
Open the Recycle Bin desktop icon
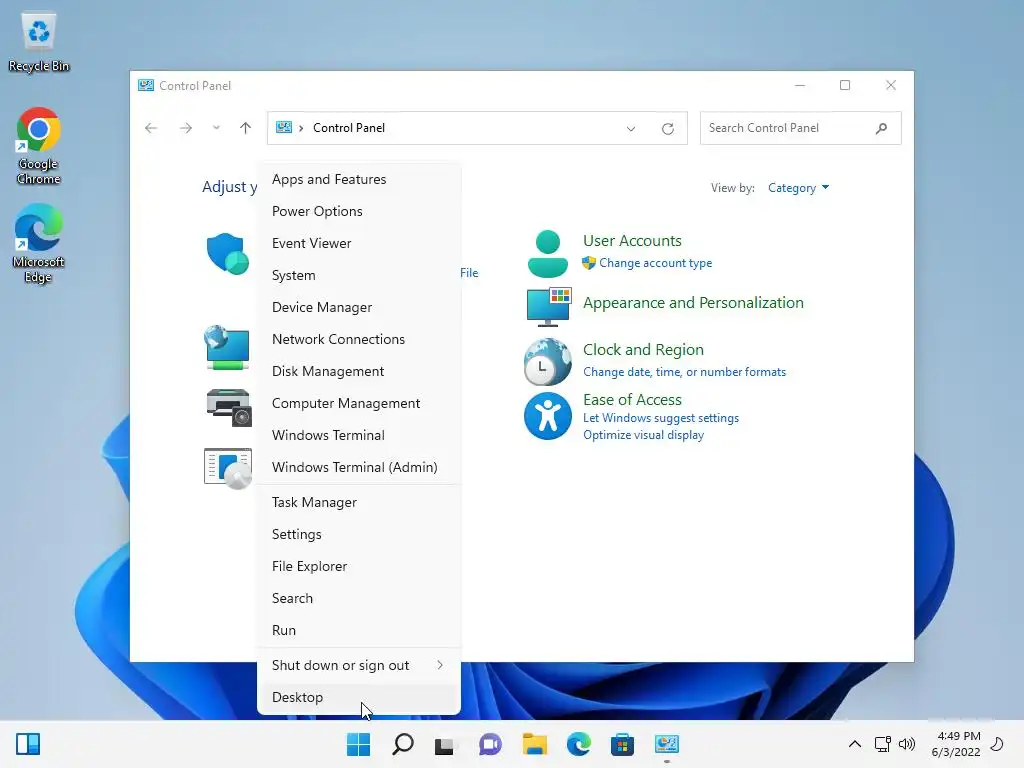(39, 42)
